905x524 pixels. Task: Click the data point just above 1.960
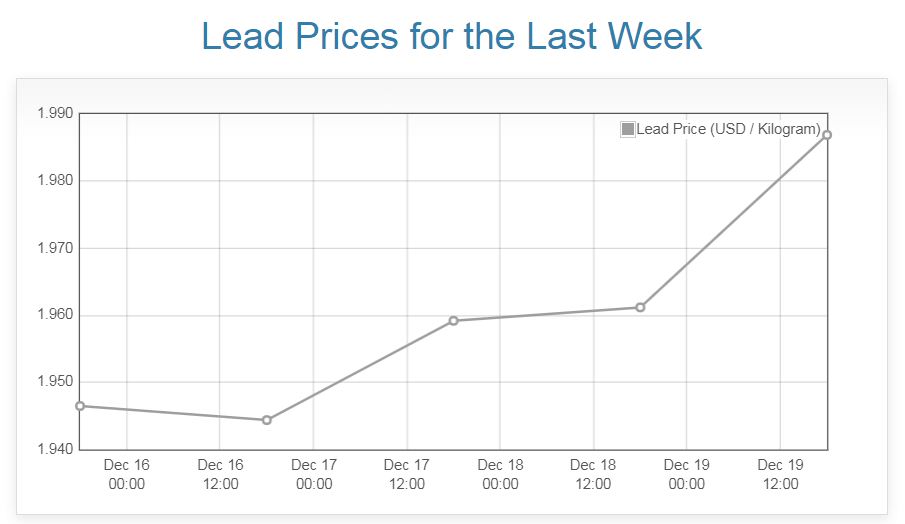click(x=640, y=307)
